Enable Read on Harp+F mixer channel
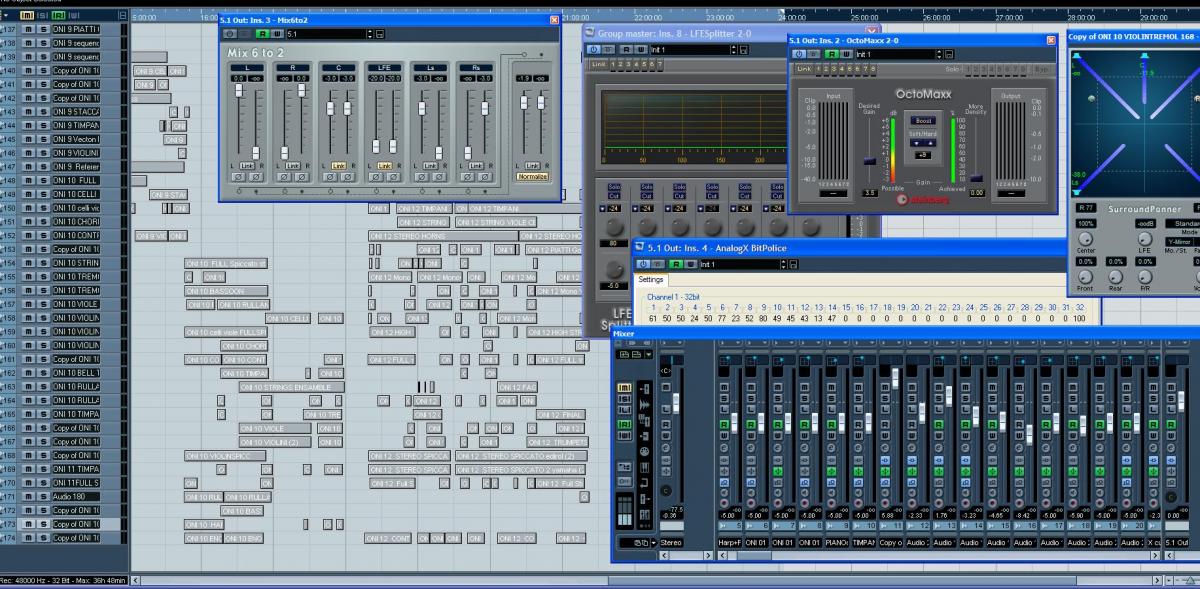 725,425
